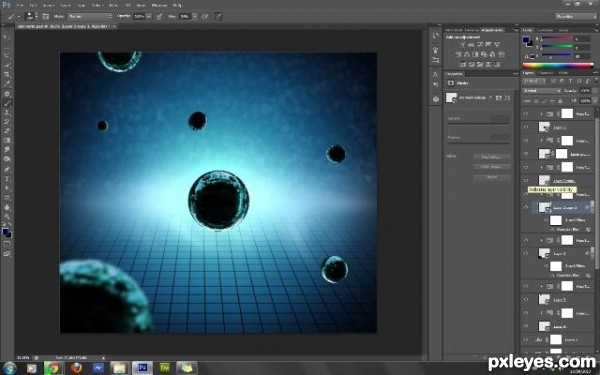Select the Lasso tool
The image size is (600, 375).
(x=7, y=56)
